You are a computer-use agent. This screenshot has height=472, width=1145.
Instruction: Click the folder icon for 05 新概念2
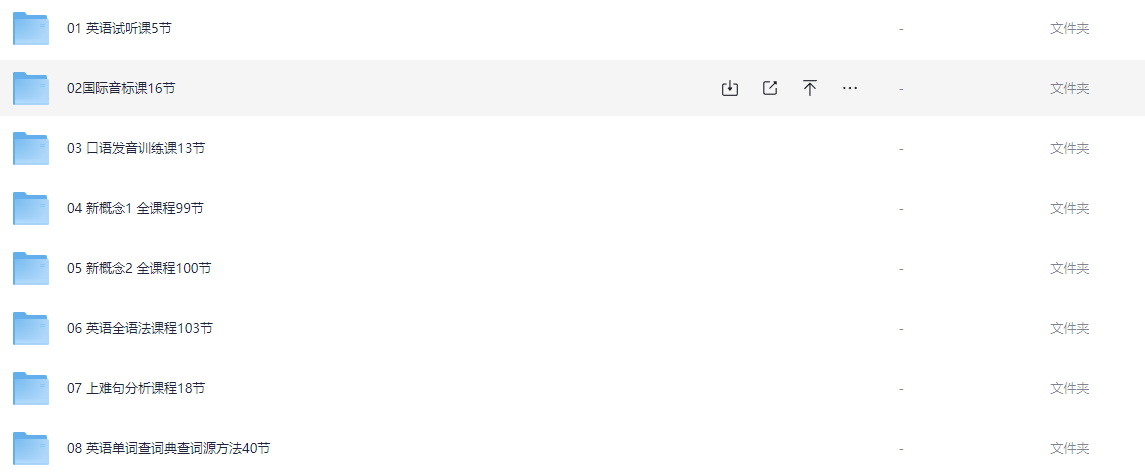[31, 268]
